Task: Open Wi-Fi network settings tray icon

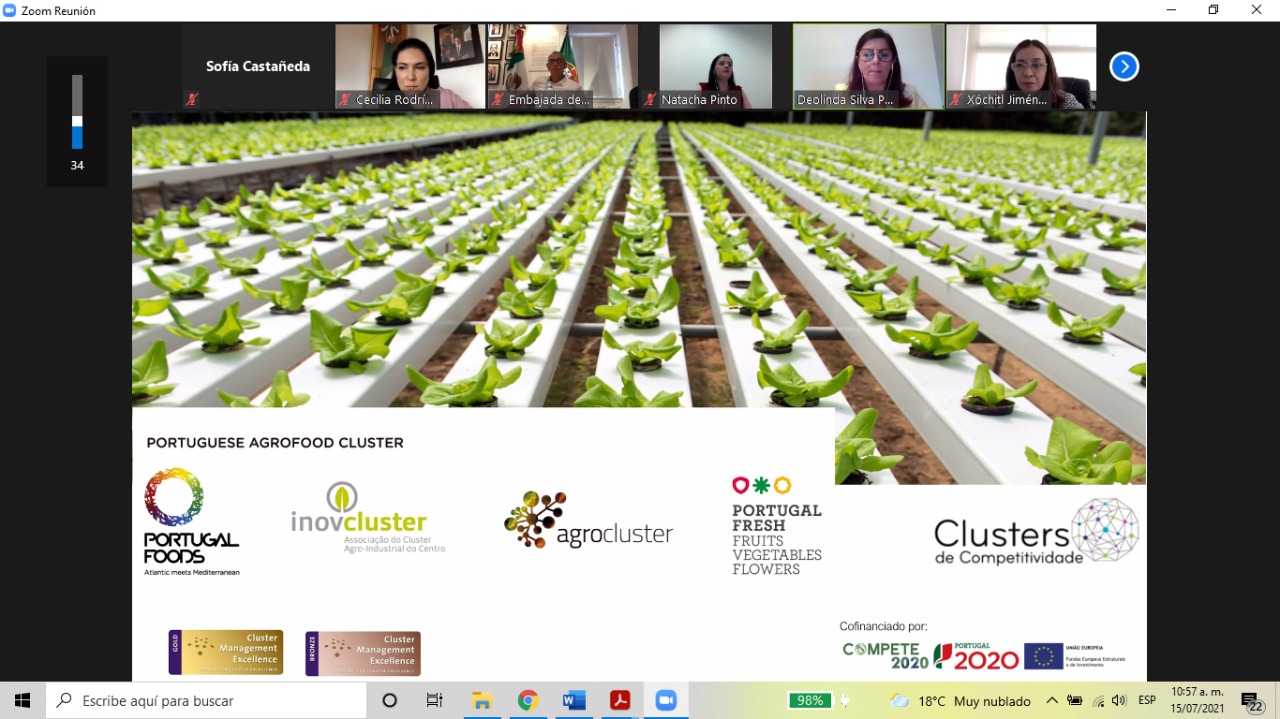Action: [x=1099, y=700]
